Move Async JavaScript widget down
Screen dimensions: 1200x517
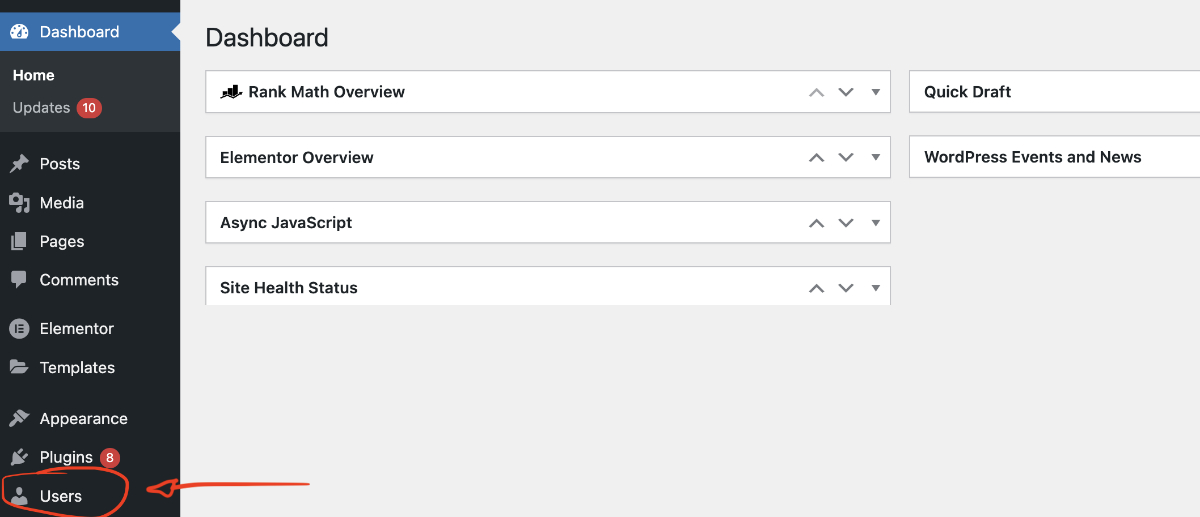[x=846, y=223]
